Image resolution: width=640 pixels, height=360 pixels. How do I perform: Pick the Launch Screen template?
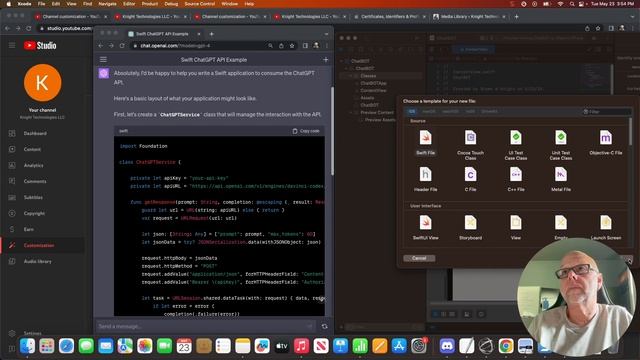tap(606, 227)
